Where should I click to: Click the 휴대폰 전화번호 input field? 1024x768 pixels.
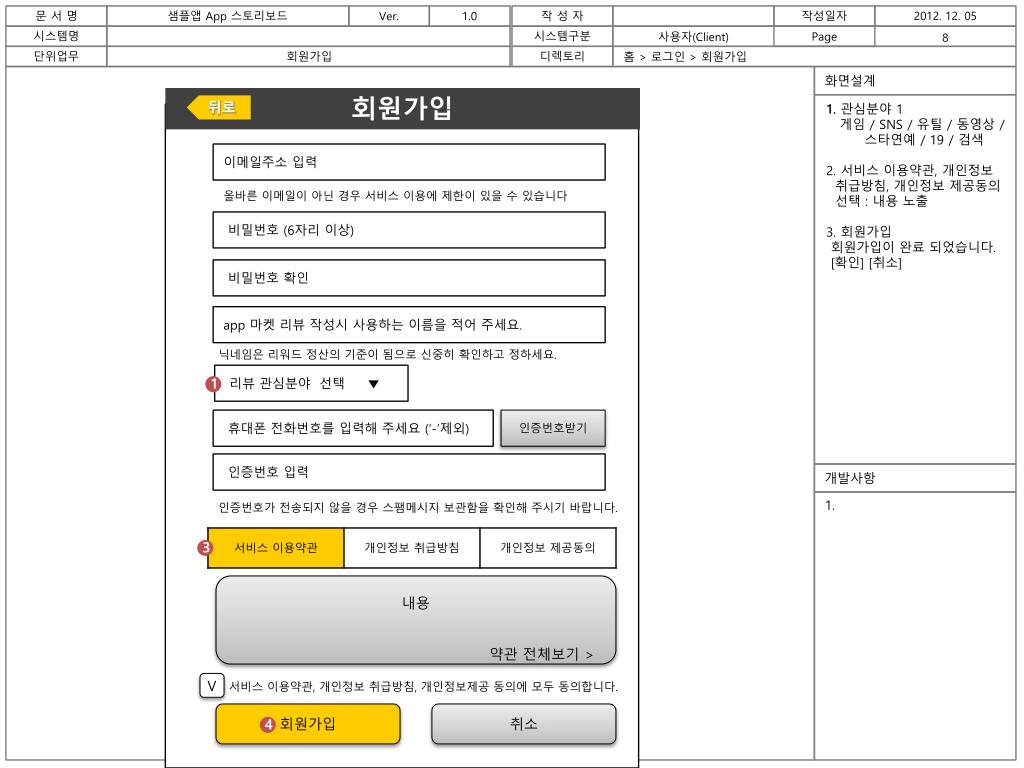pyautogui.click(x=353, y=428)
